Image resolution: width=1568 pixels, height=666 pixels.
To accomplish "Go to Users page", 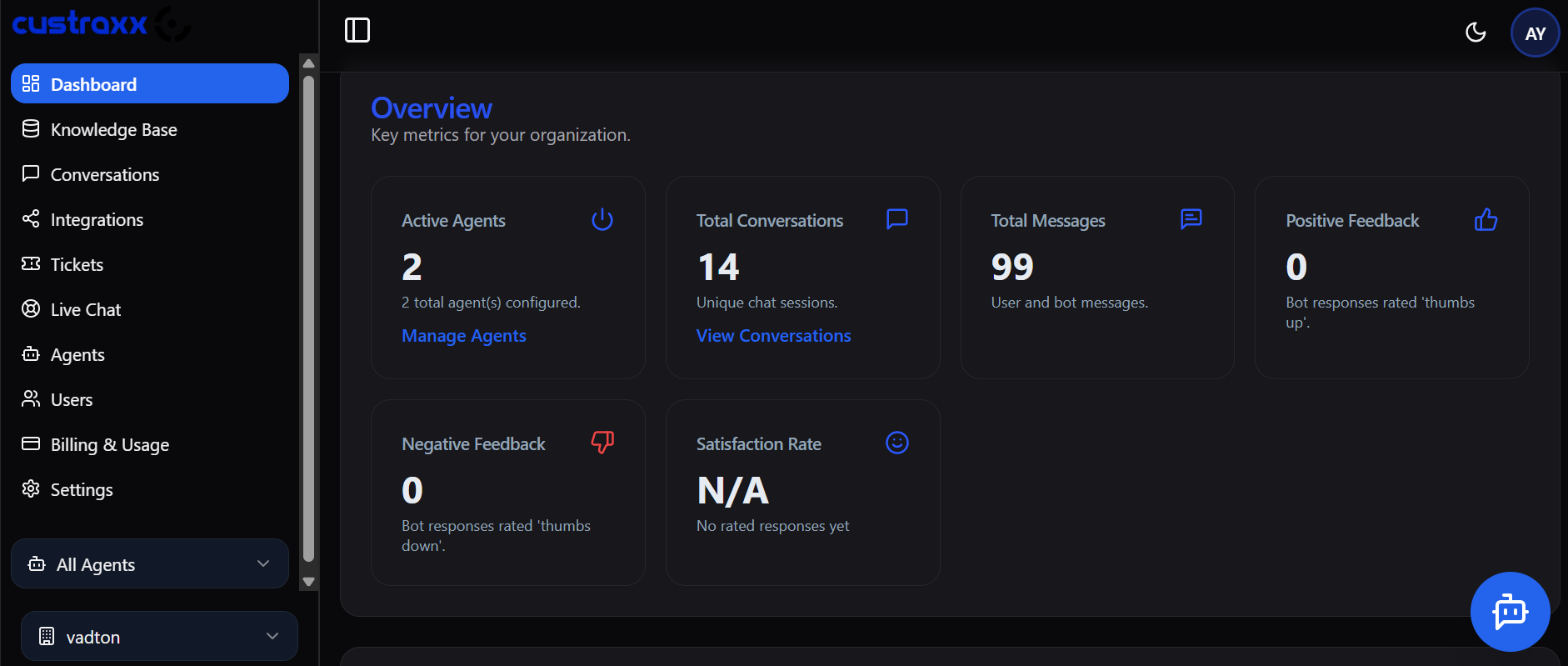I will [150, 399].
